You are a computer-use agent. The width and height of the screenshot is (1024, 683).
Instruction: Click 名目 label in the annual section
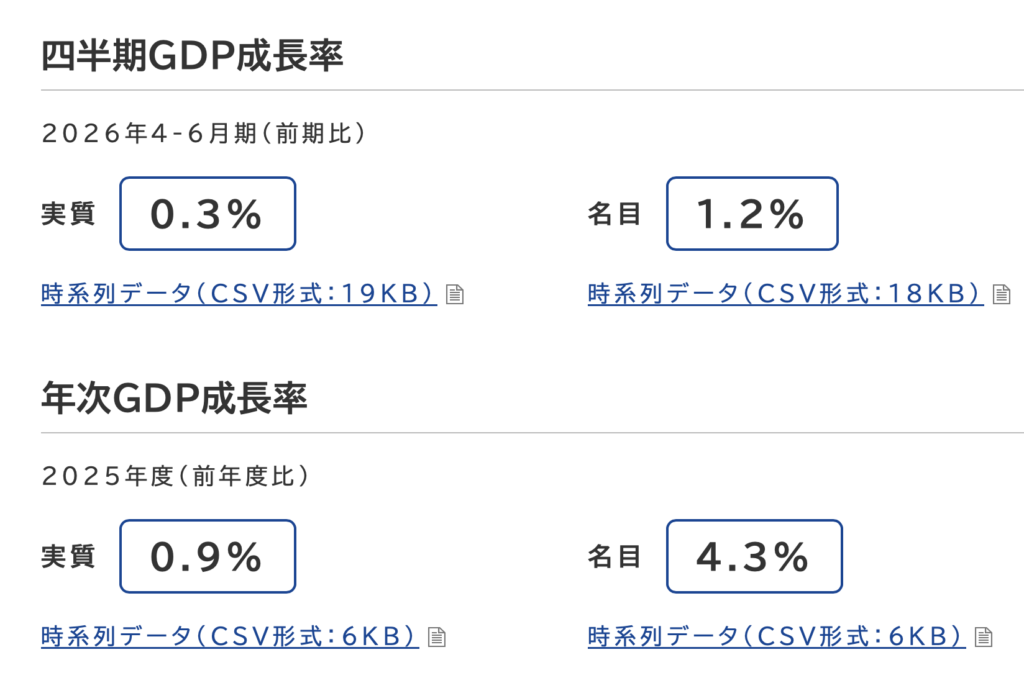pyautogui.click(x=615, y=557)
